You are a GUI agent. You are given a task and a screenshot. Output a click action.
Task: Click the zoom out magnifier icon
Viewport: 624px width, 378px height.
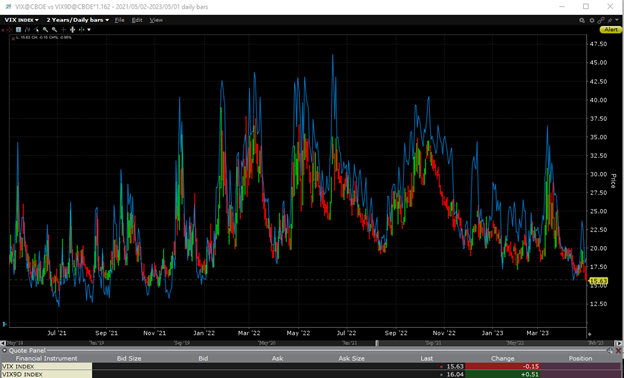(55, 30)
